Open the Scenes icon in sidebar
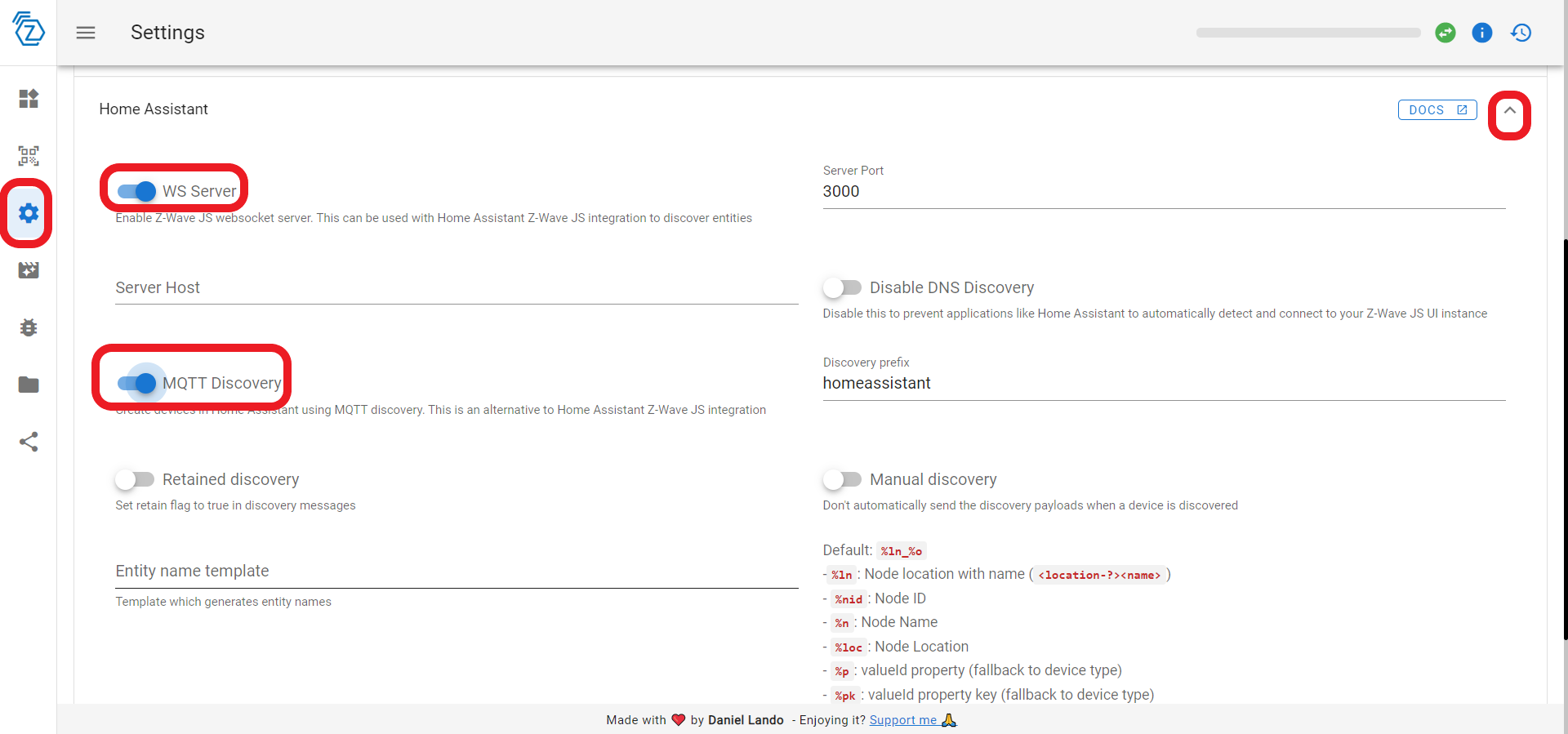The height and width of the screenshot is (734, 1568). (29, 270)
